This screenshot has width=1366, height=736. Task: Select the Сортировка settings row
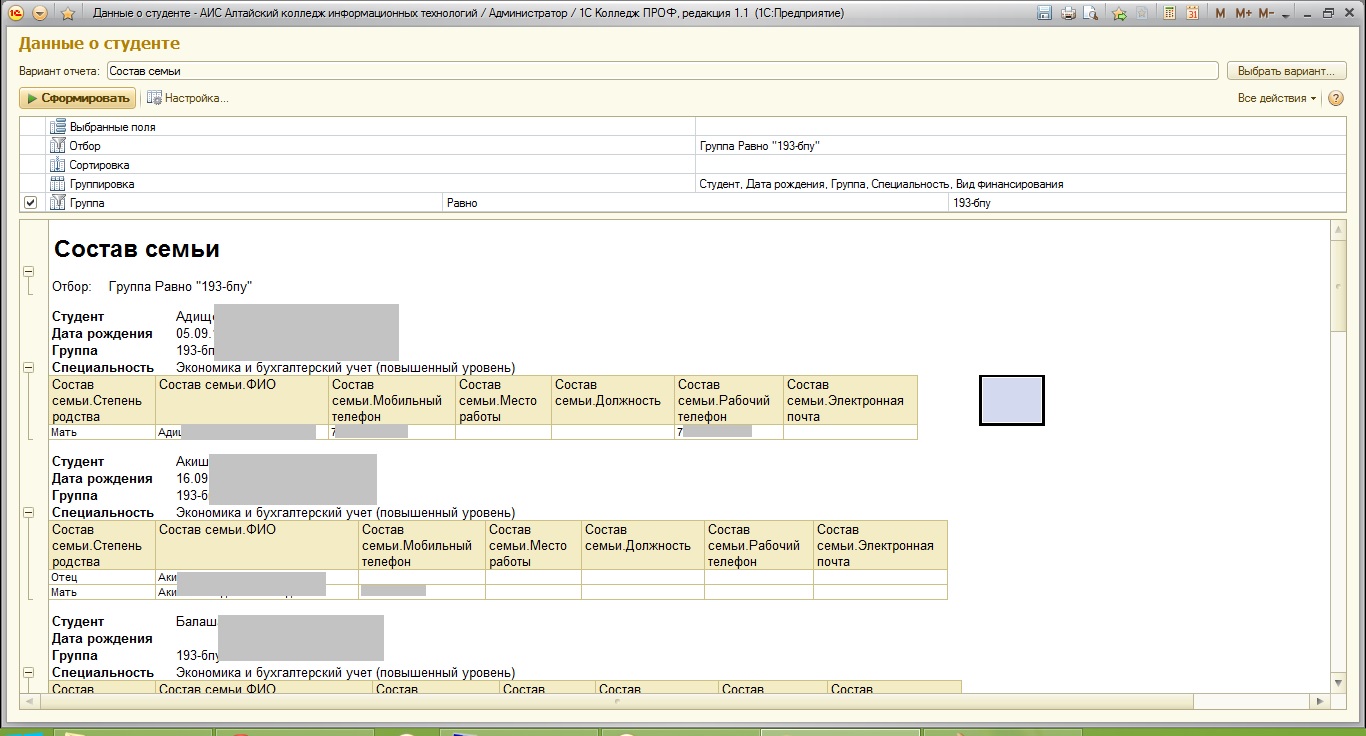[683, 165]
